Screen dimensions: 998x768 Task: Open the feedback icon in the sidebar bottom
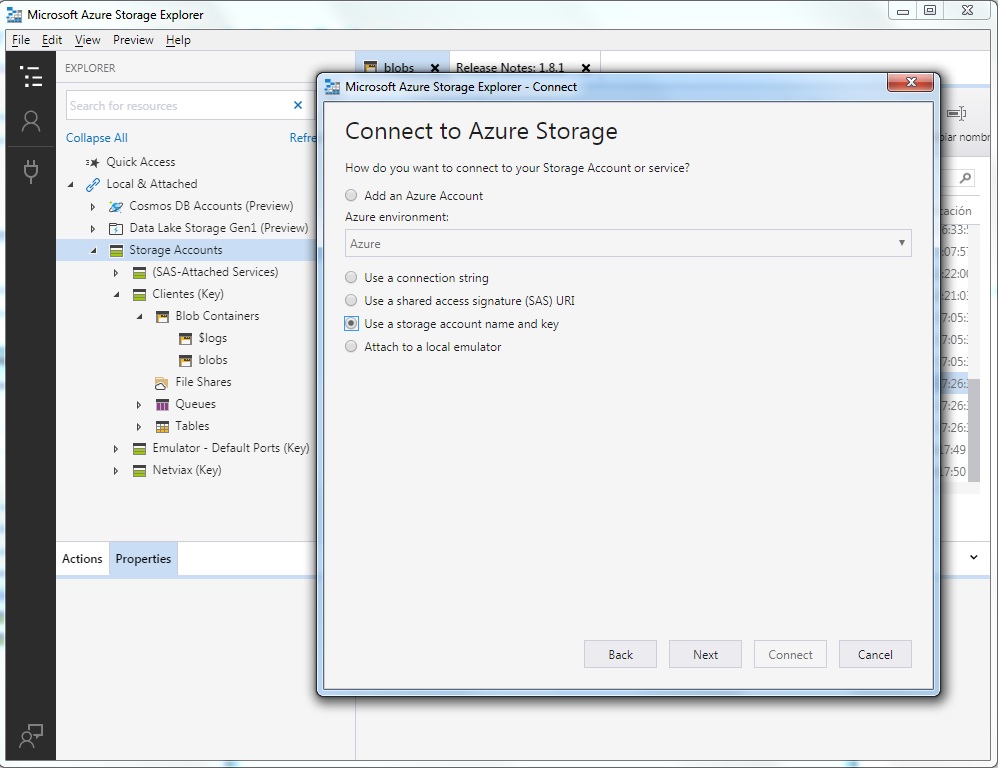31,736
